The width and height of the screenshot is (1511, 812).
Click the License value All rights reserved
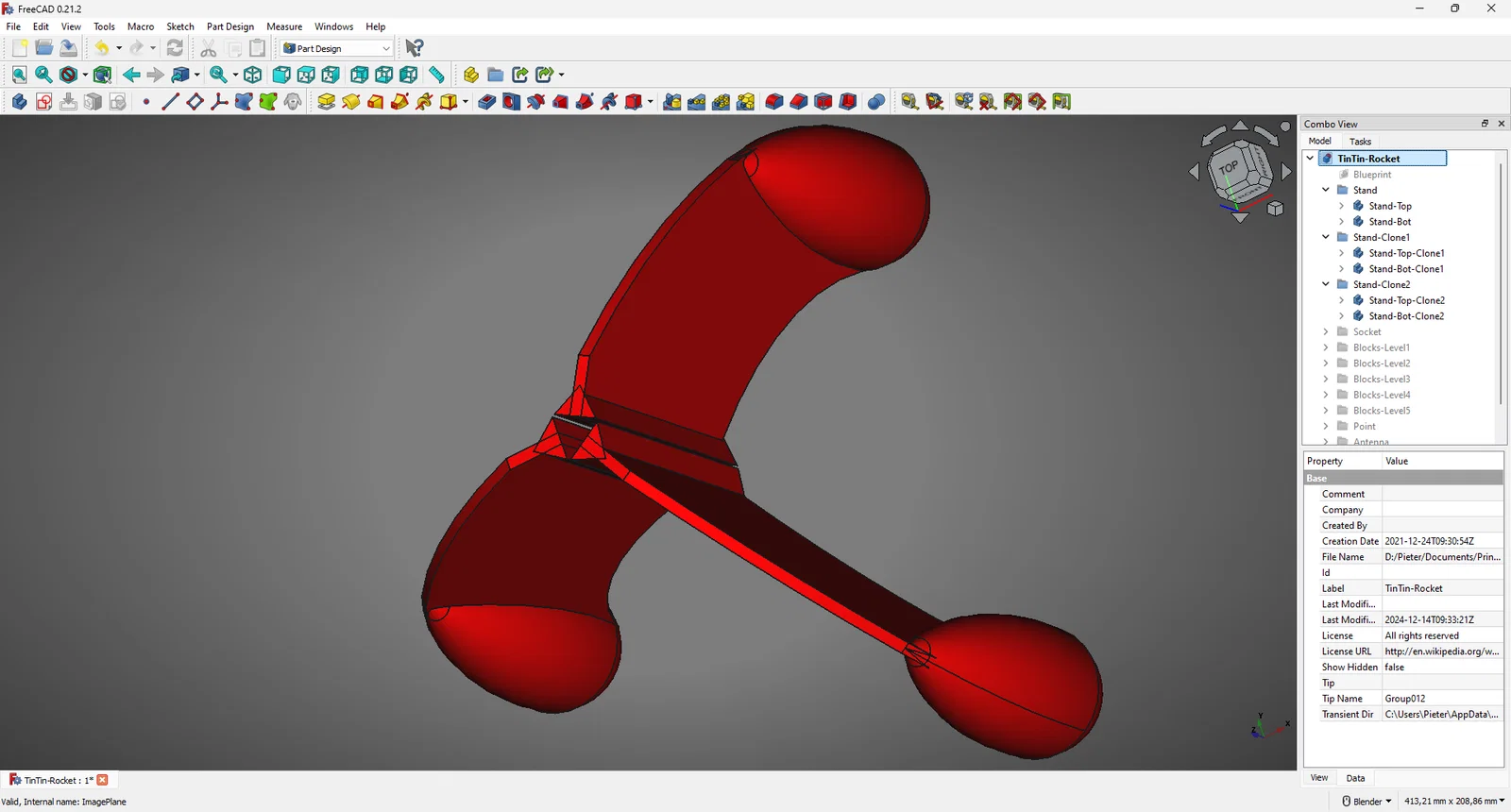point(1442,635)
